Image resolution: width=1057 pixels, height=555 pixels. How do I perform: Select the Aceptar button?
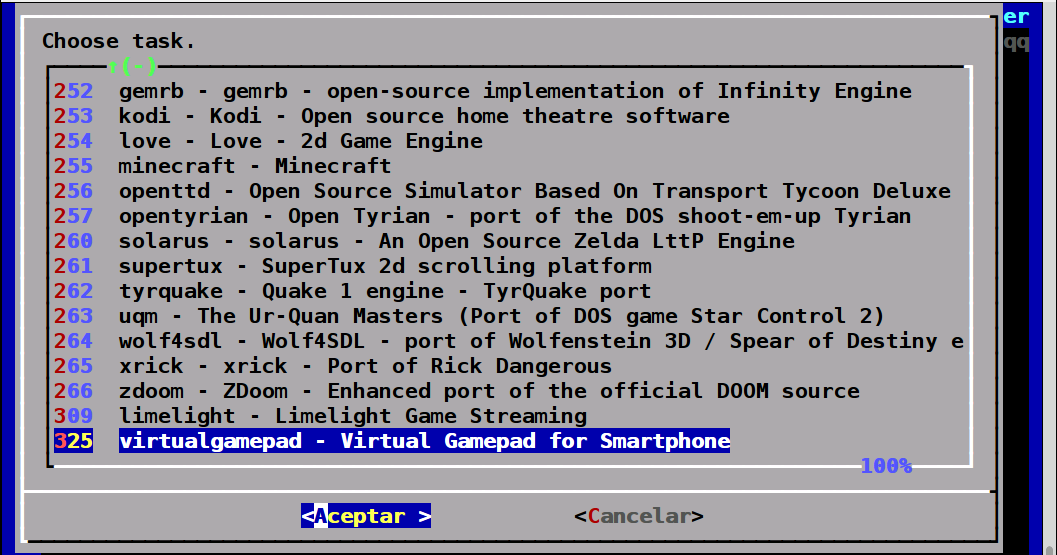point(366,516)
